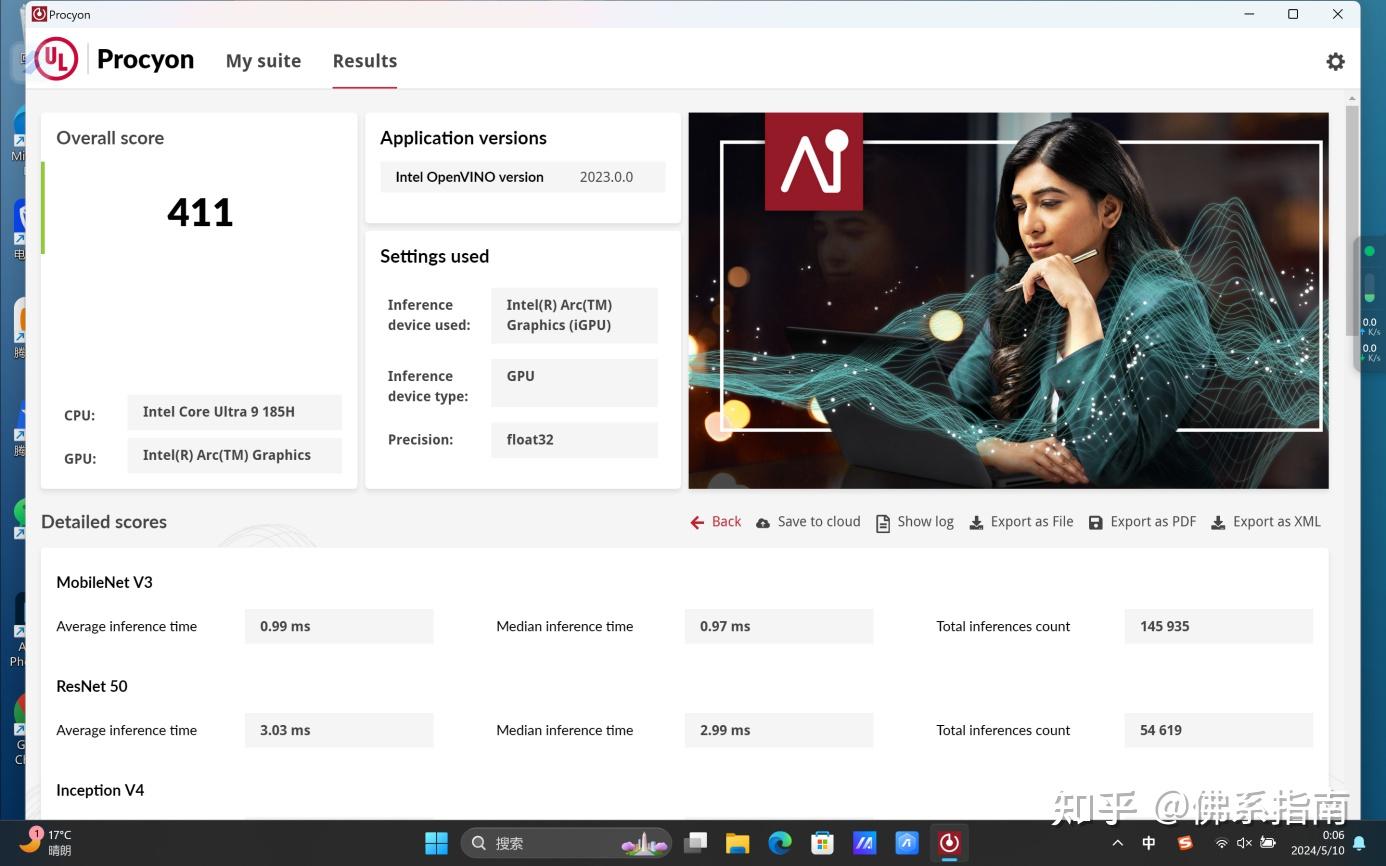Click the UL Procyon logo
The height and width of the screenshot is (866, 1386).
pyautogui.click(x=115, y=59)
